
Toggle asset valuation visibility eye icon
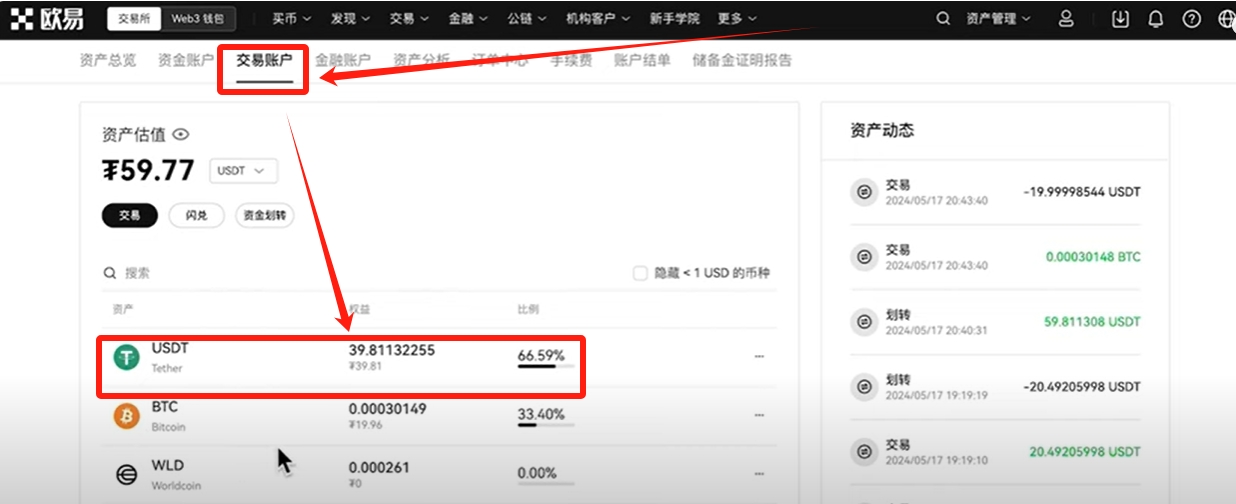tap(181, 134)
